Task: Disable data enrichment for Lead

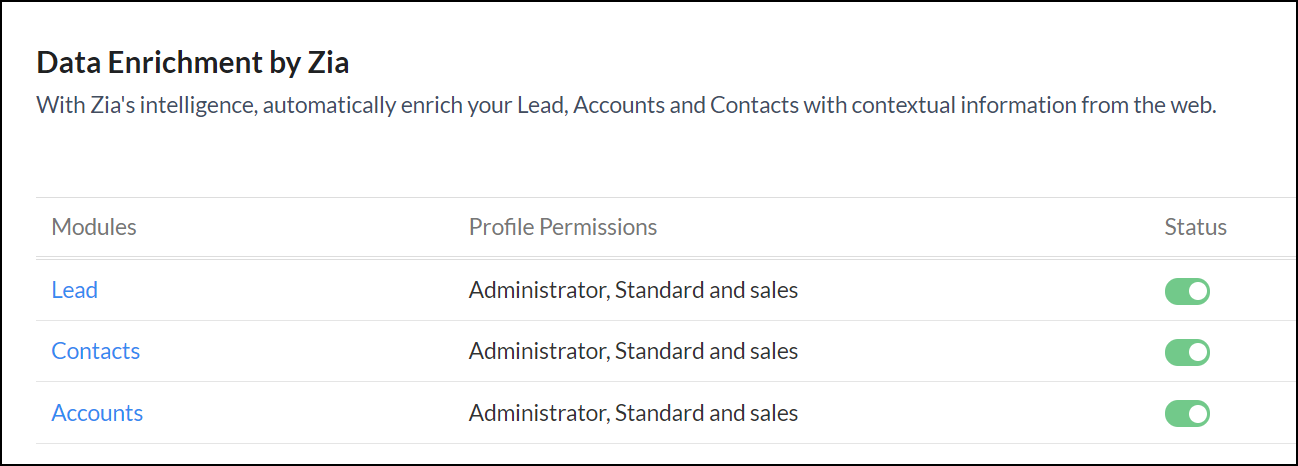Action: (1187, 291)
